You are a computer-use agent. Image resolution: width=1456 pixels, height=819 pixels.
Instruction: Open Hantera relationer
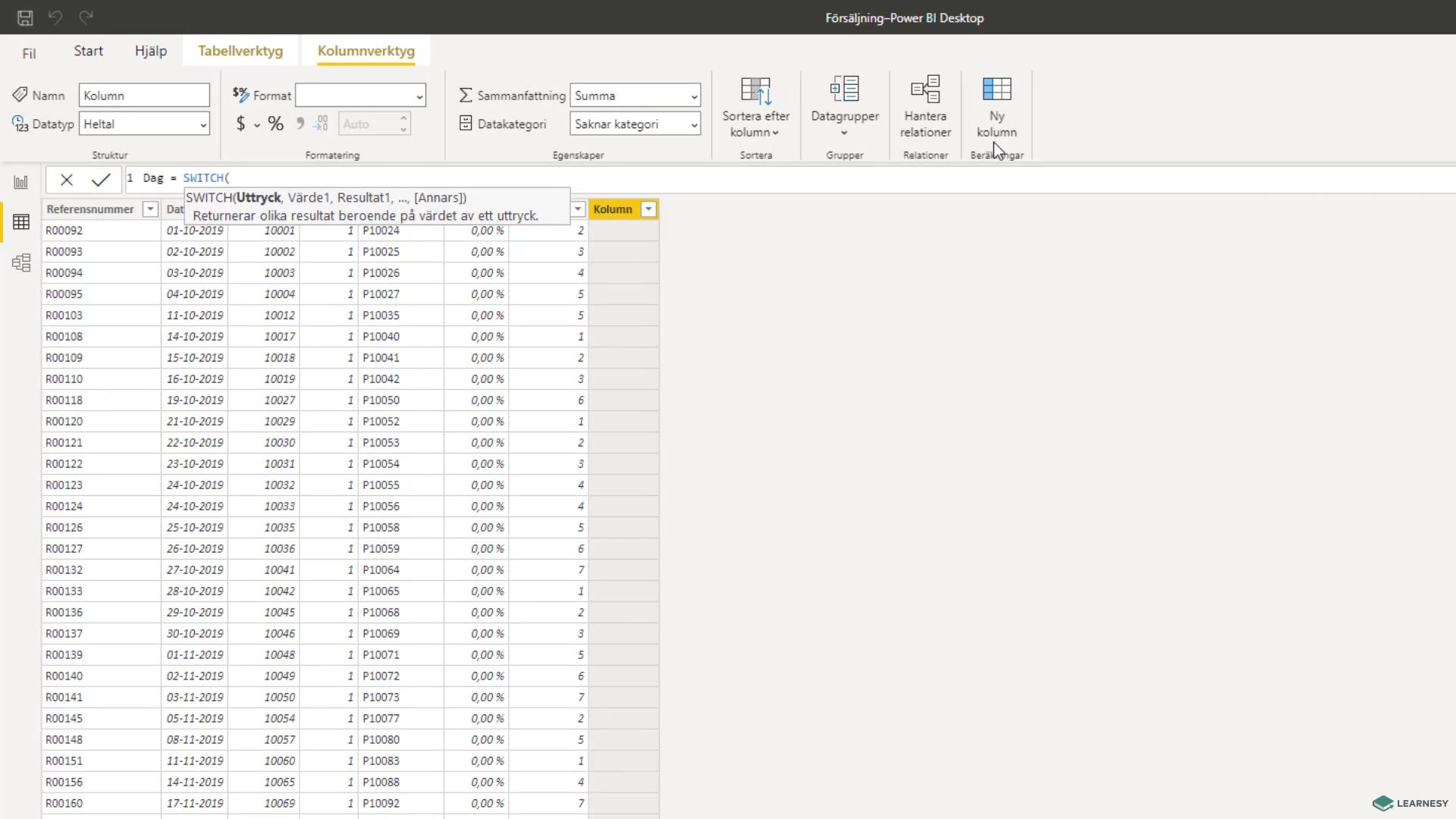click(x=925, y=107)
